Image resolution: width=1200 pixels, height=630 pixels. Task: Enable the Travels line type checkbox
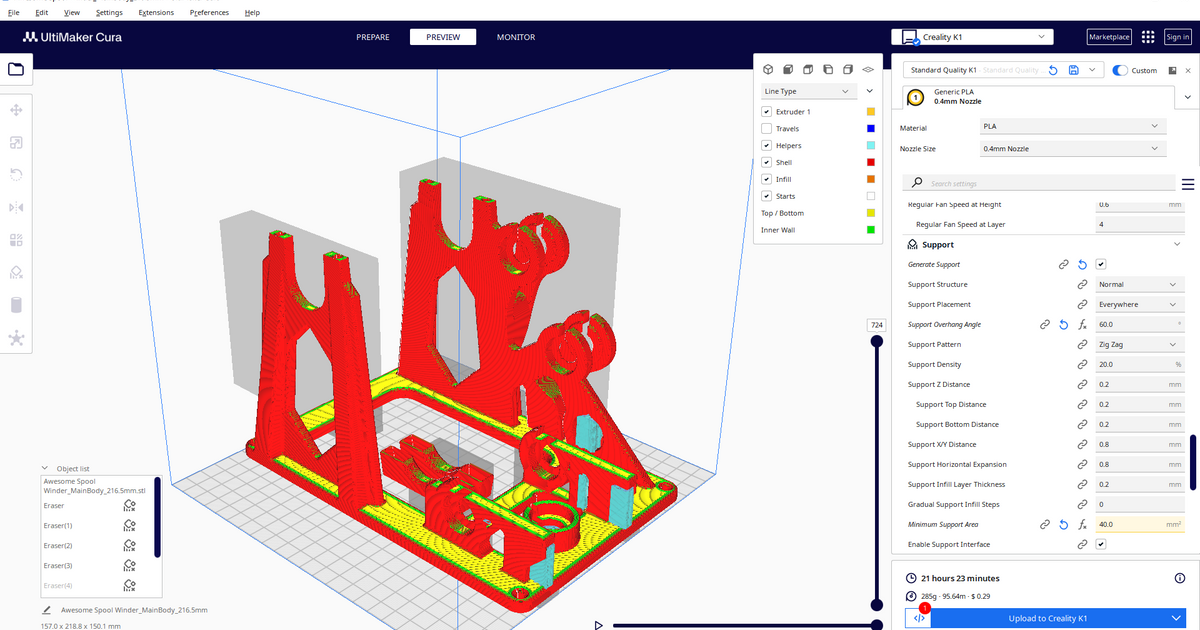767,129
